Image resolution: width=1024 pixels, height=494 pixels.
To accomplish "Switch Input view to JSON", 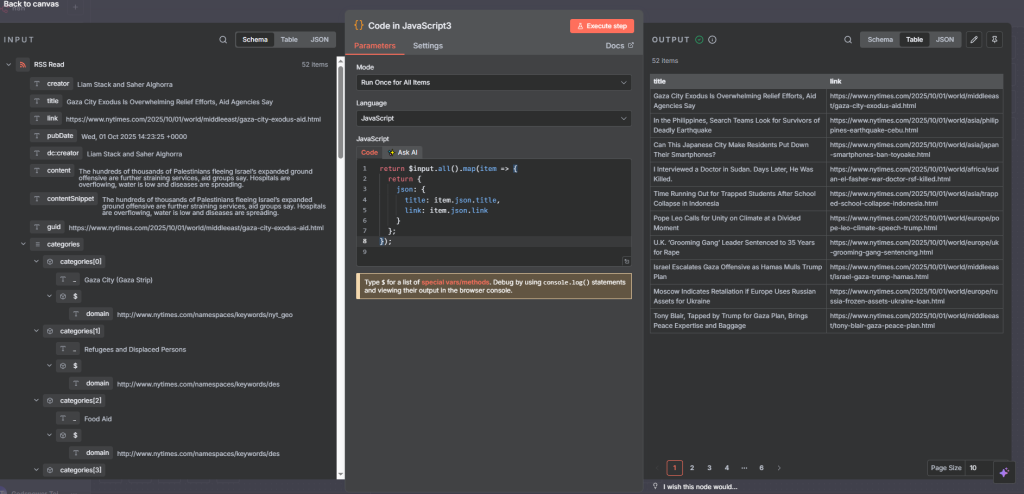I will point(319,40).
